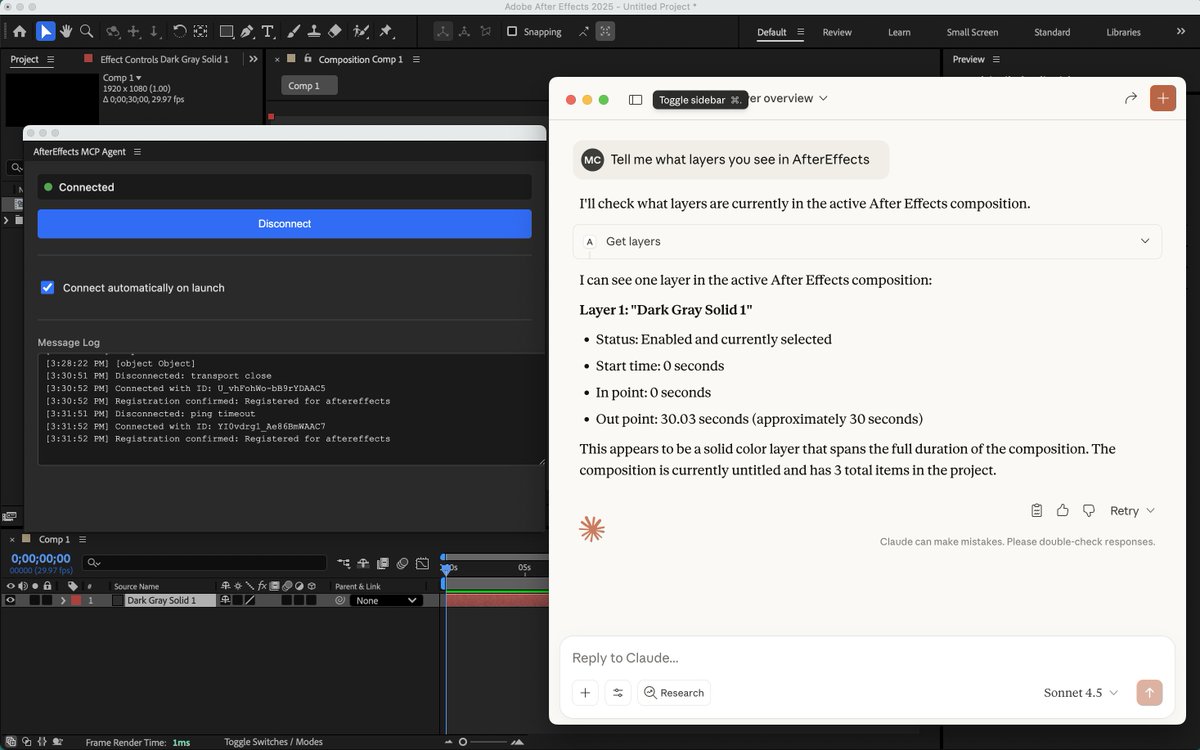Screen dimensions: 1200x750
Task: Expand the workspace overflow chevrons
Action: [1181, 32]
